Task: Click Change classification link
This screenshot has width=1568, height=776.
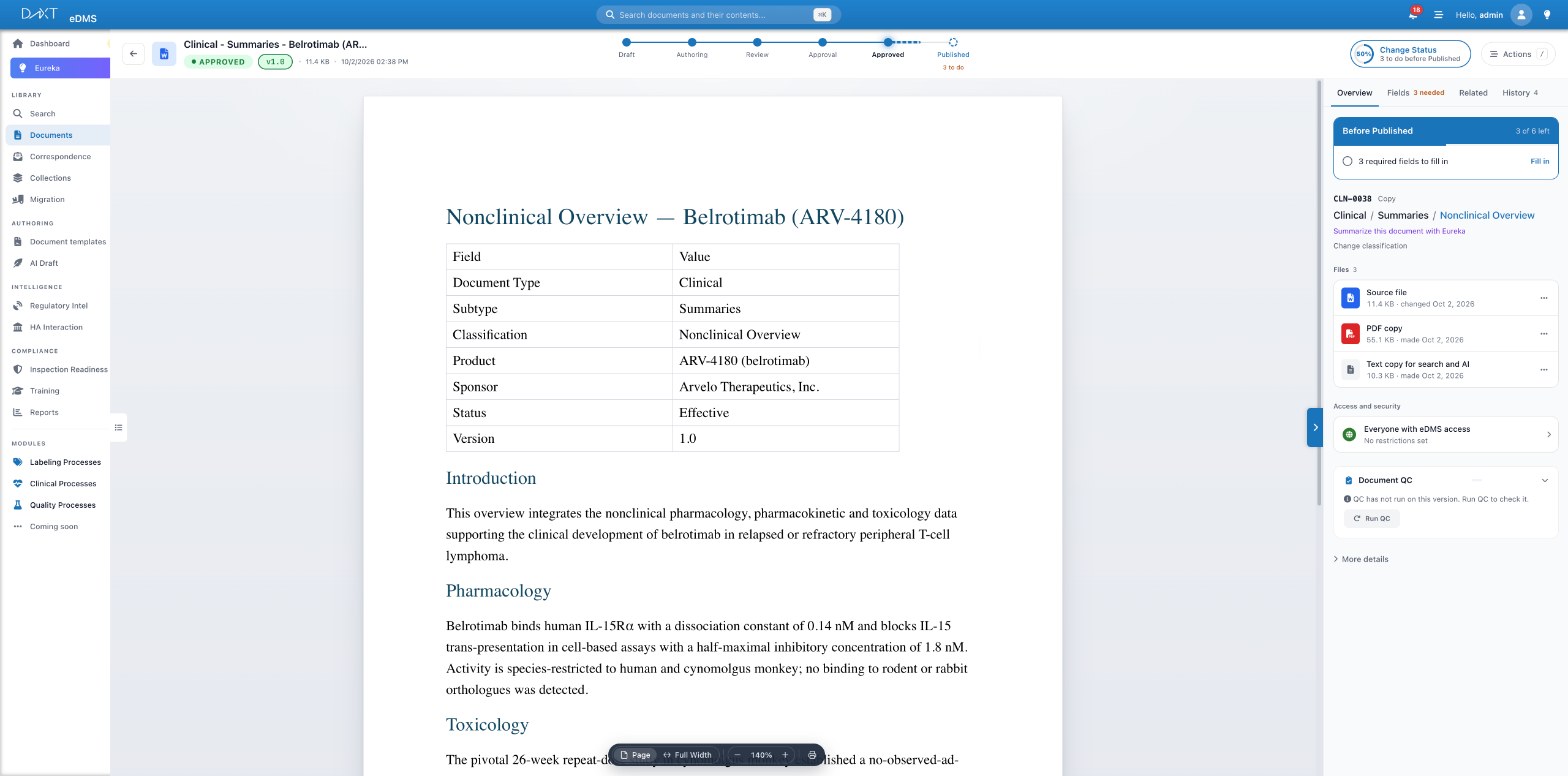Action: (x=1369, y=246)
